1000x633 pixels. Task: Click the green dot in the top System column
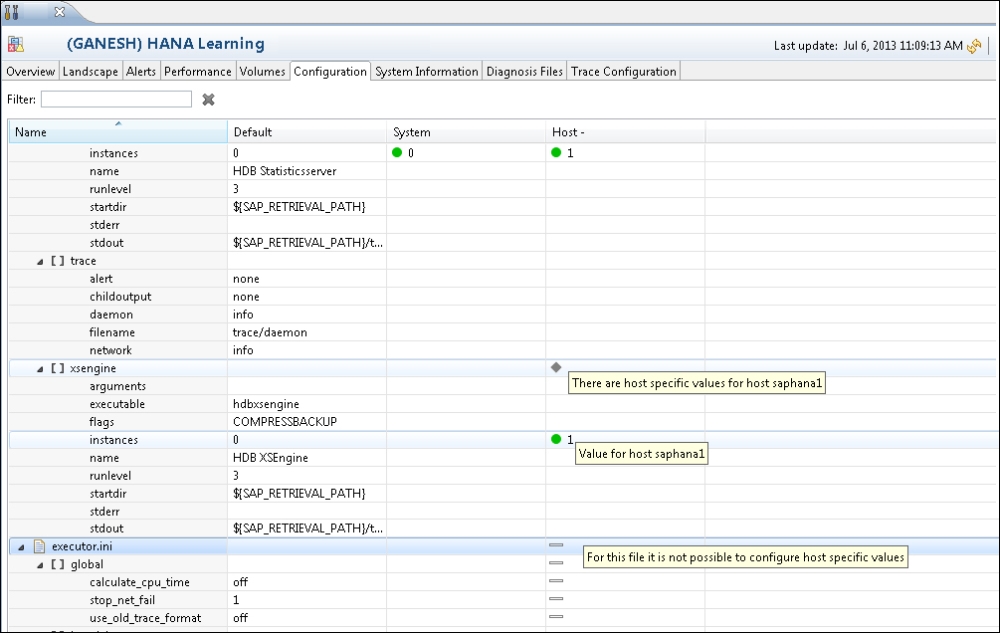[x=397, y=152]
